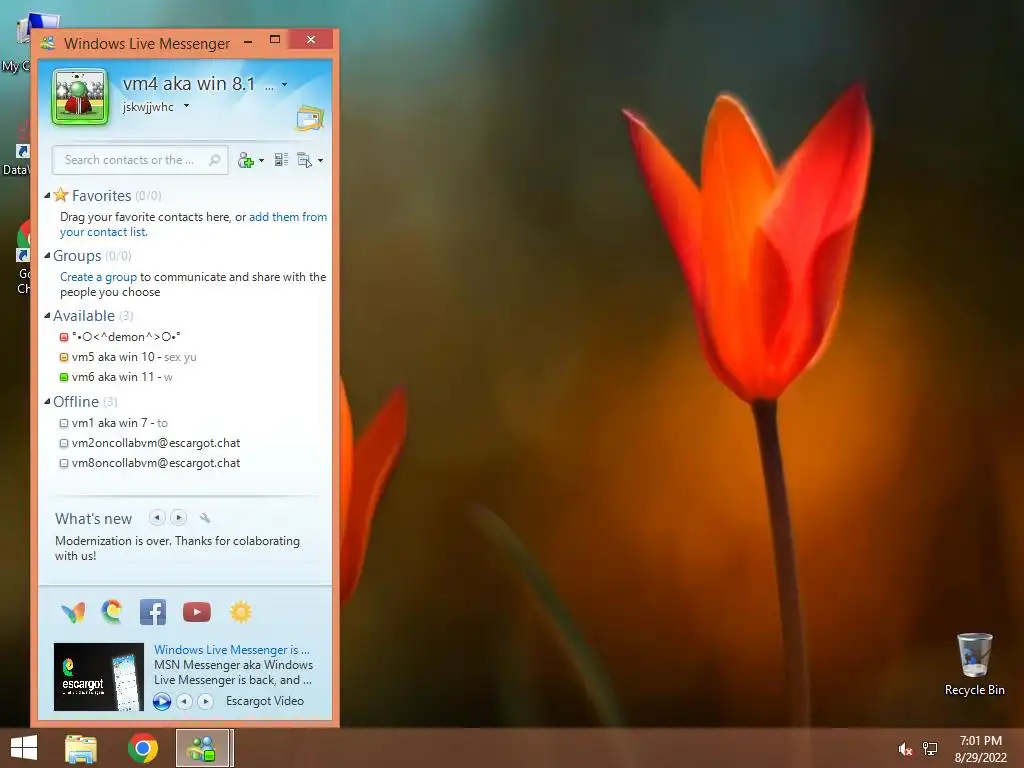This screenshot has width=1024, height=768.
Task: Launch Google Chrome from the taskbar
Action: coord(142,748)
